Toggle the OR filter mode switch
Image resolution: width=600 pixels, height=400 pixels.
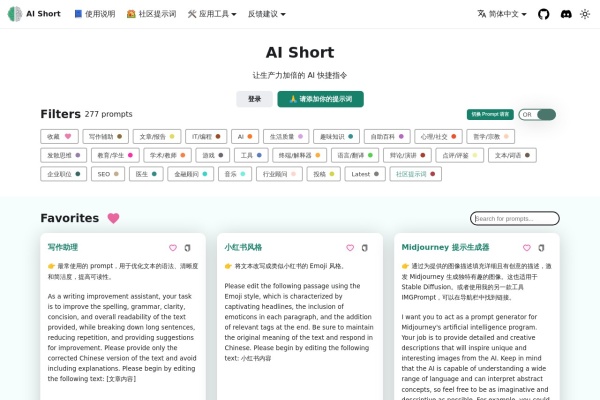pyautogui.click(x=537, y=114)
